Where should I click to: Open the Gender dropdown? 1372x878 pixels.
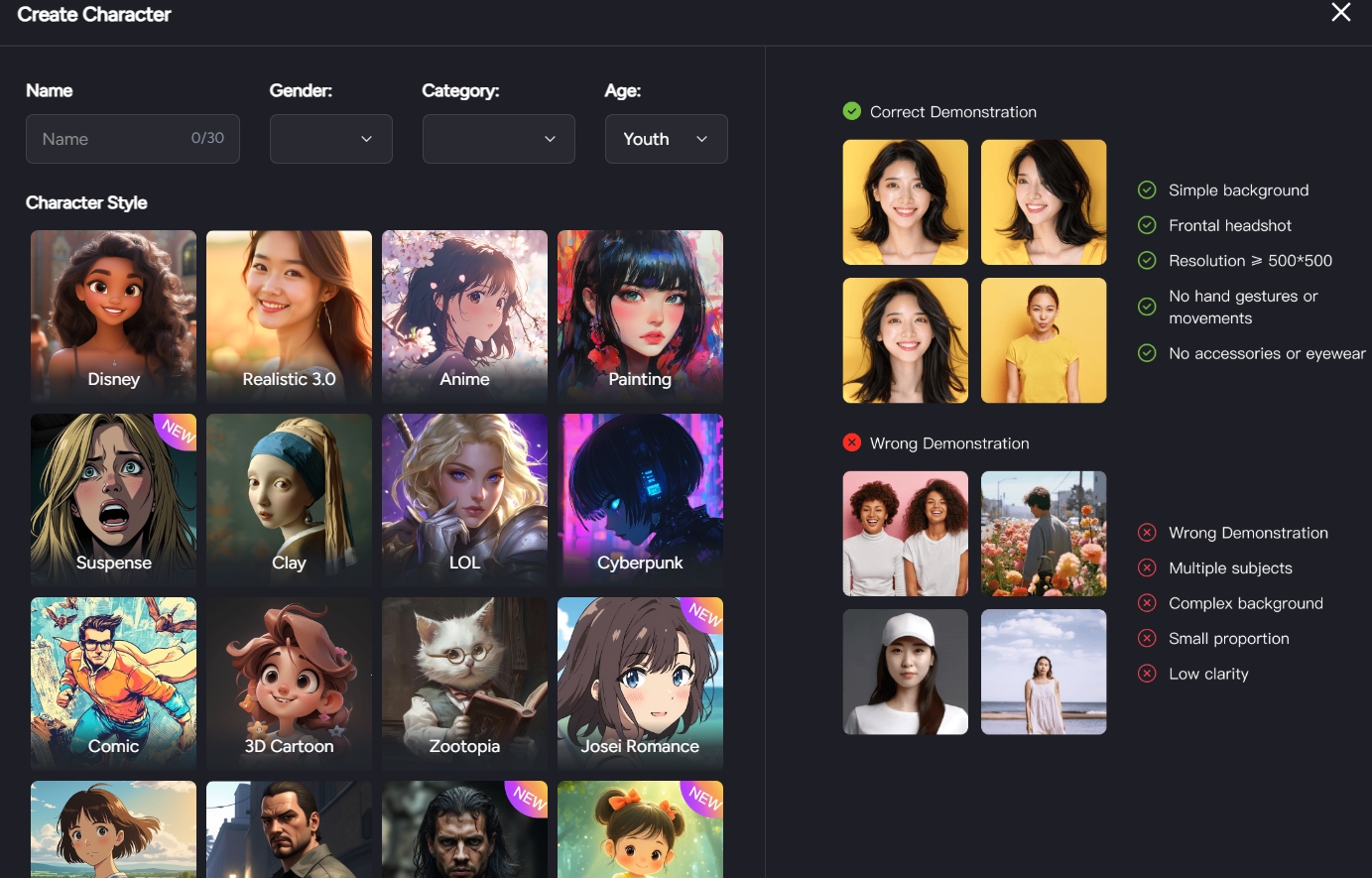pos(330,139)
